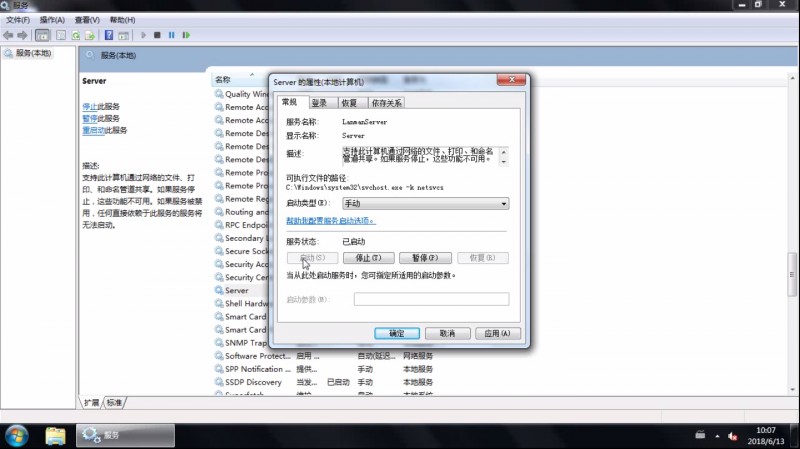Close the Server properties dialog

pyautogui.click(x=511, y=80)
